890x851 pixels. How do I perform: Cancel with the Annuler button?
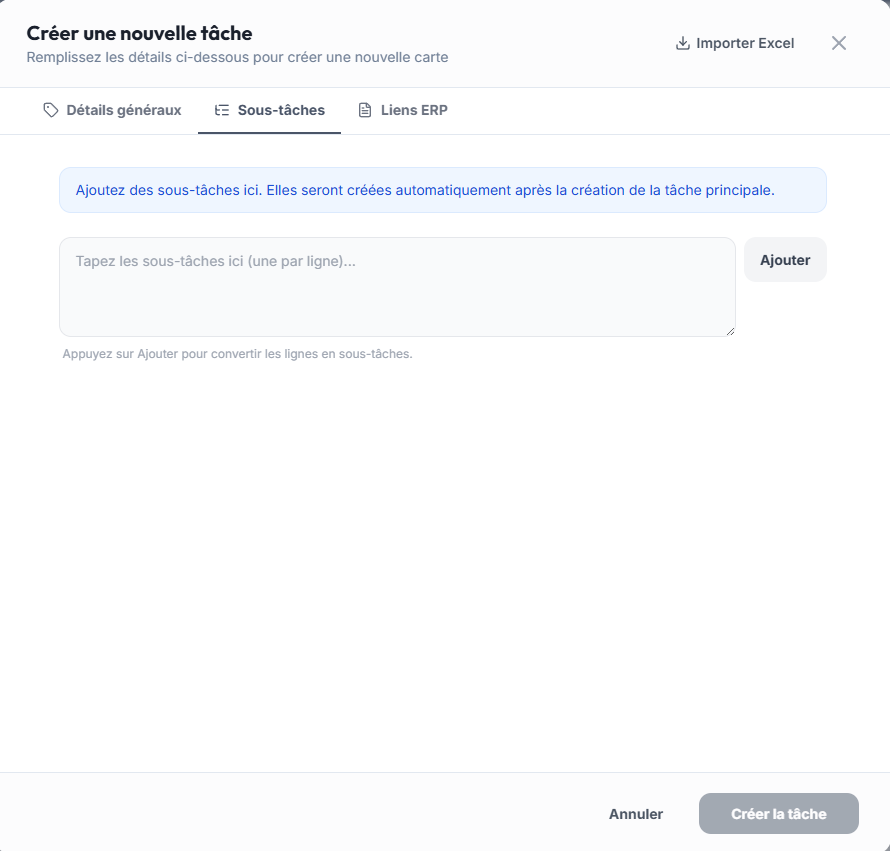tap(636, 814)
